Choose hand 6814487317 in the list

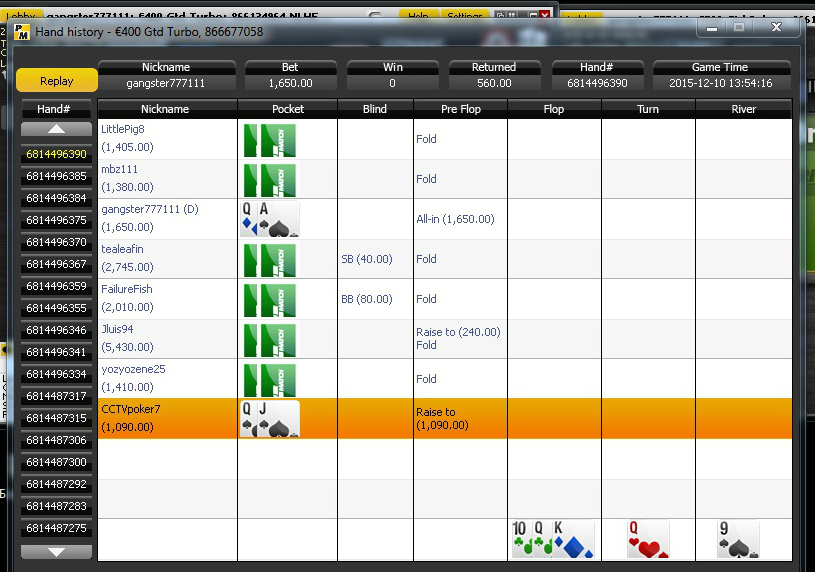57,396
